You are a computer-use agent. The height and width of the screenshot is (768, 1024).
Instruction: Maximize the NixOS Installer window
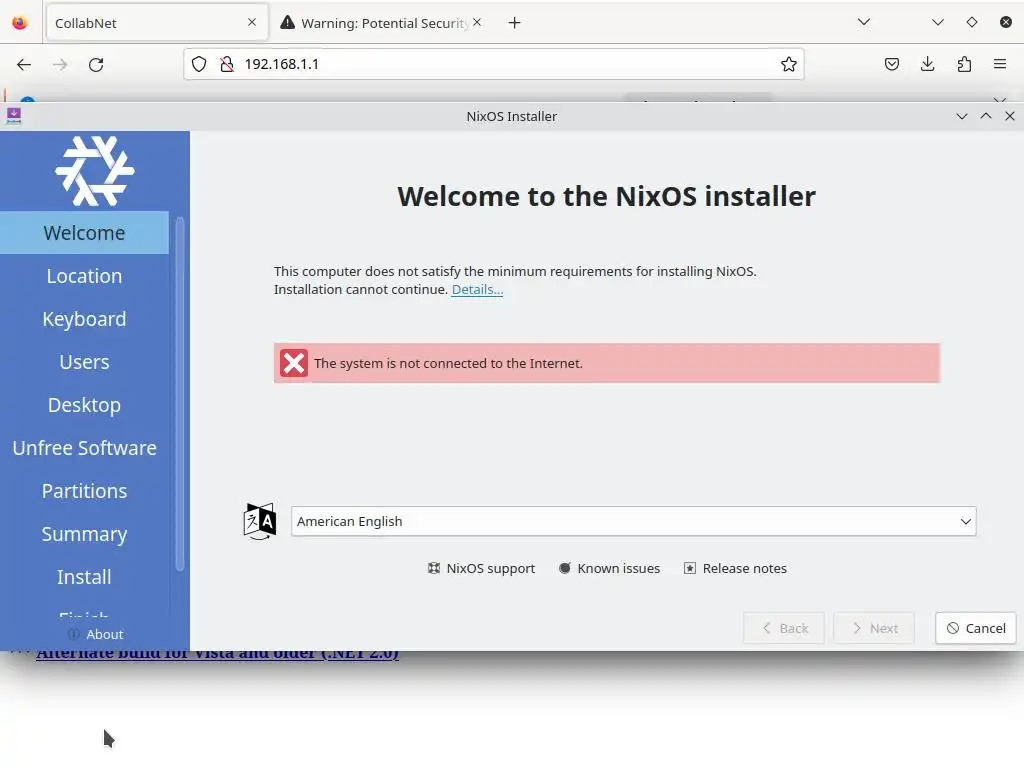[985, 116]
